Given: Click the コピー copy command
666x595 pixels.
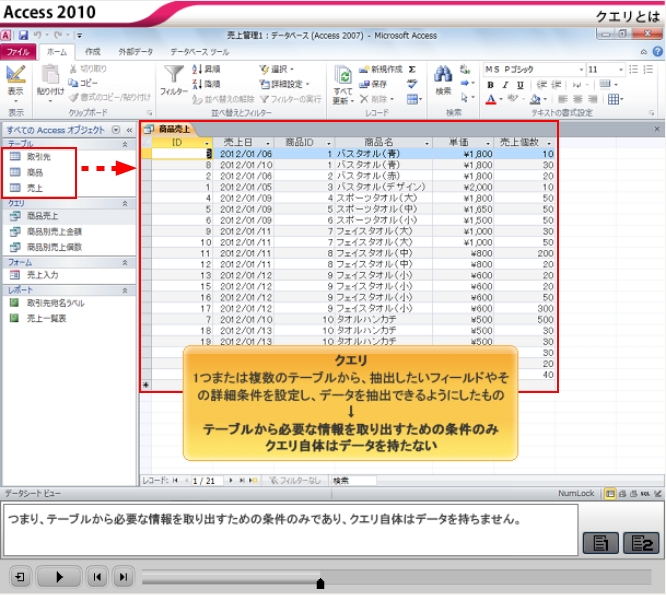Looking at the screenshot, I should pos(83,83).
